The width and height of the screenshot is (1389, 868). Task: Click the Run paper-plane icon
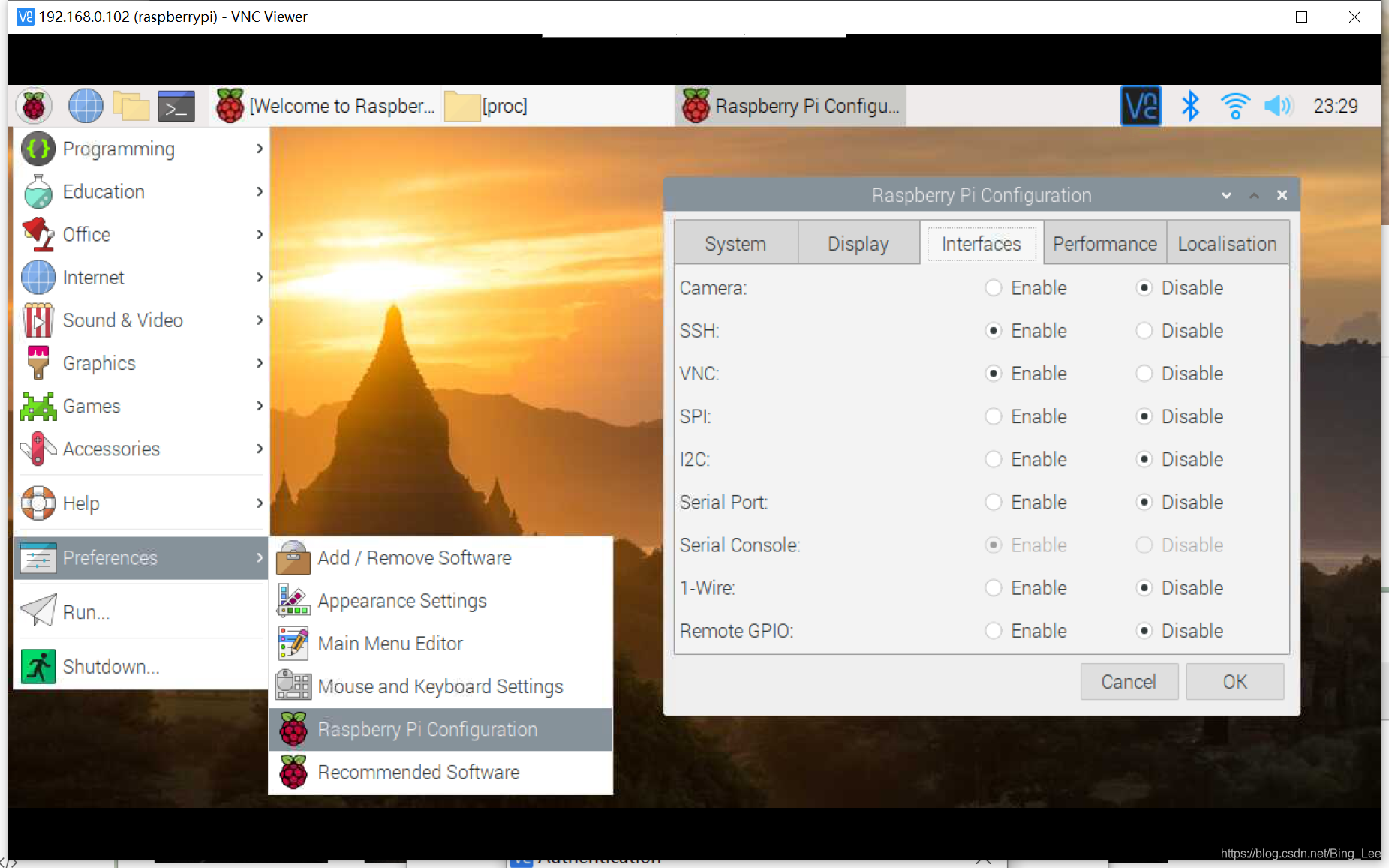pyautogui.click(x=38, y=611)
